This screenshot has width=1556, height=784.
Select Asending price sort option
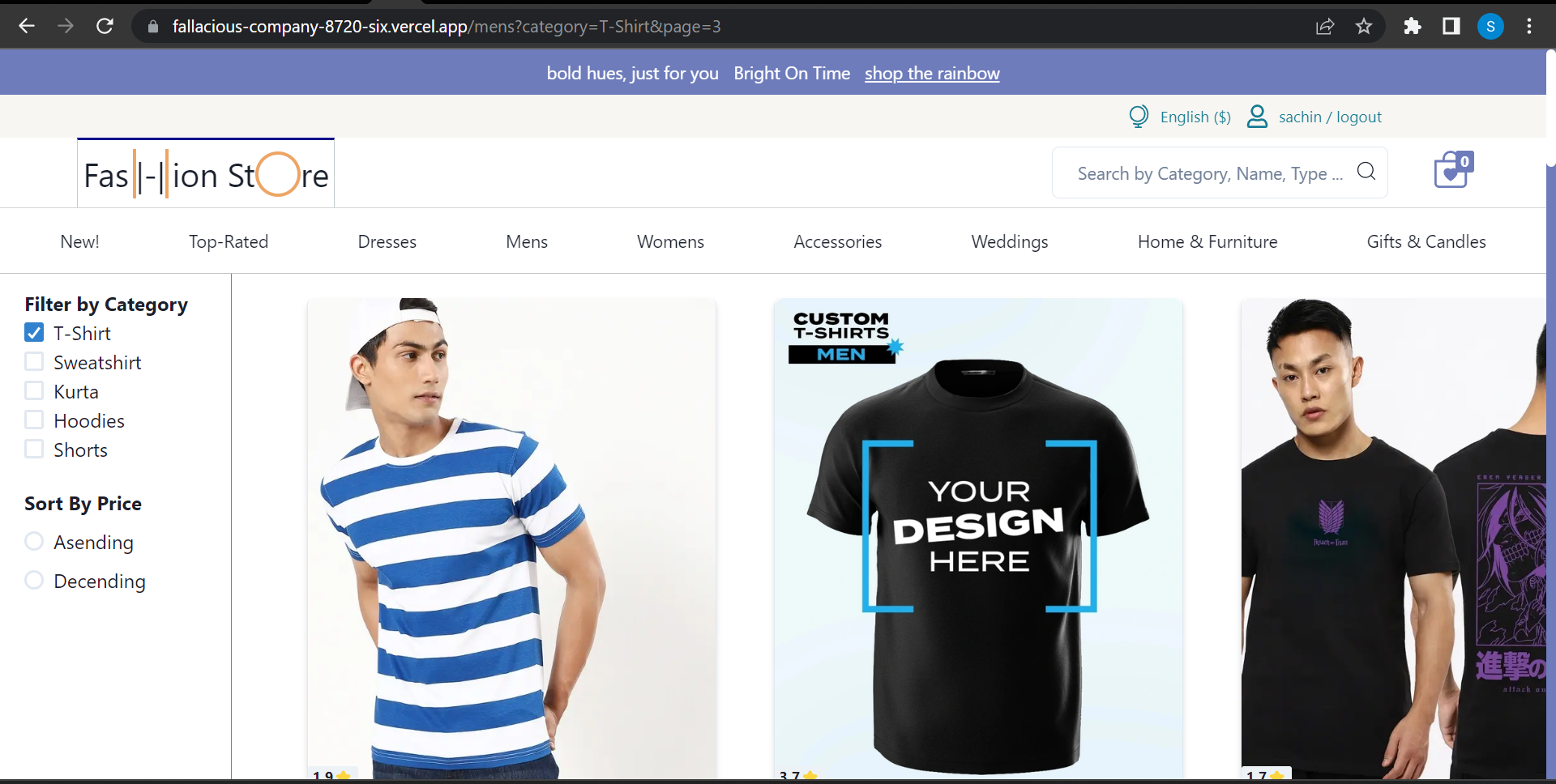tap(34, 542)
